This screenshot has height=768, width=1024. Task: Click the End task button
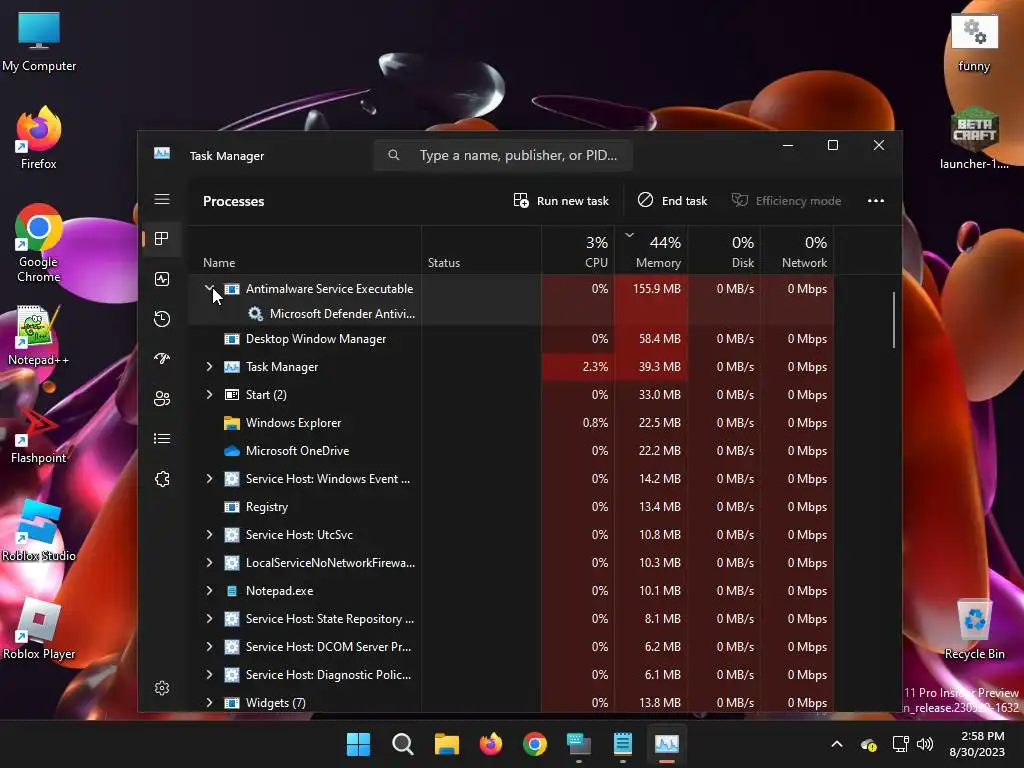coord(673,200)
